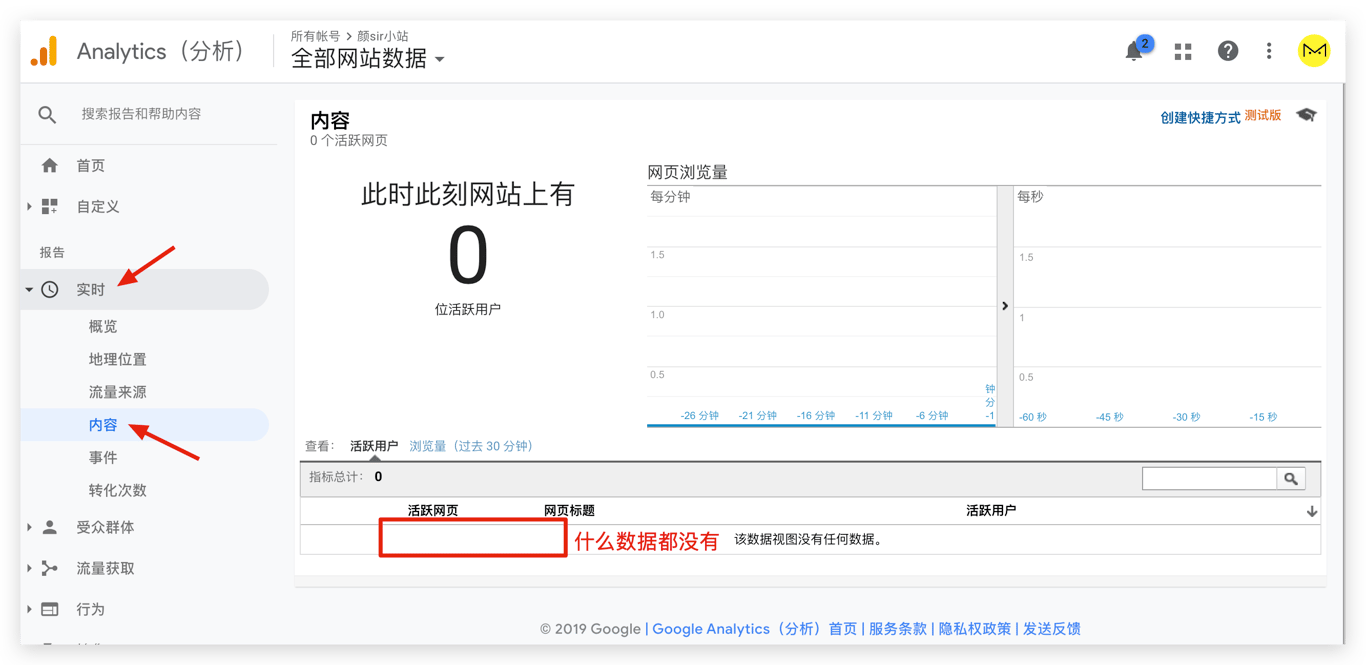Click the 每秒 chart label
Screen dimensions: 1366x665
coord(1031,197)
